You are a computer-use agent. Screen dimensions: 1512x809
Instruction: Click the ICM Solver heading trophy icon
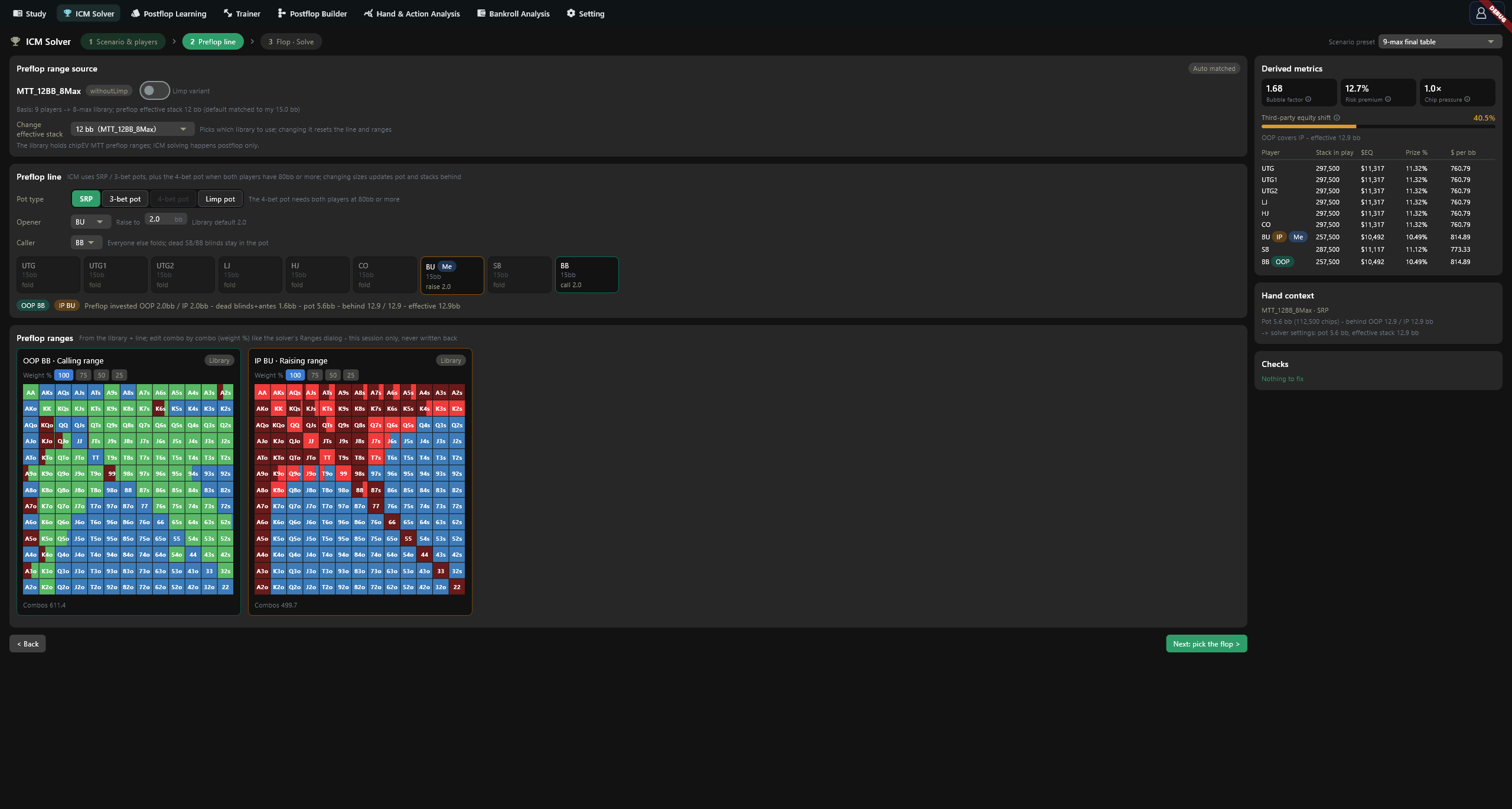[x=15, y=41]
